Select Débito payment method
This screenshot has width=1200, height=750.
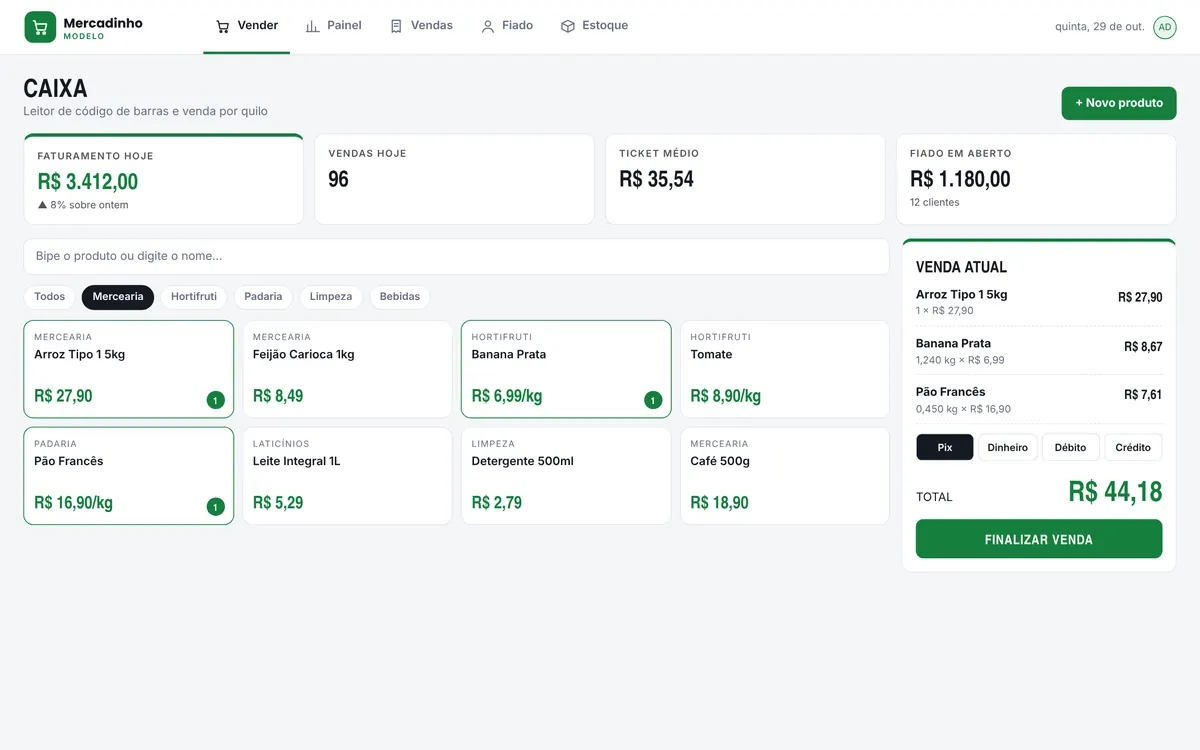(x=1070, y=447)
